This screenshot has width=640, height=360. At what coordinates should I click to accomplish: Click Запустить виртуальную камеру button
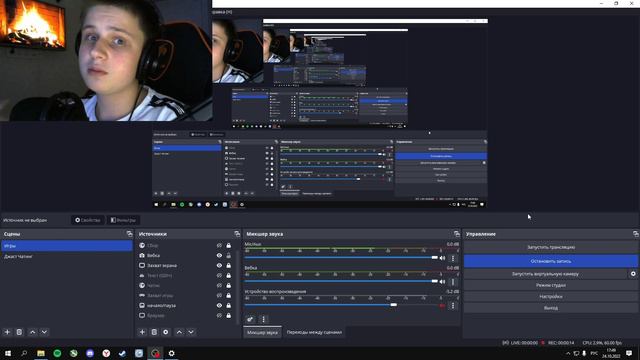tap(546, 274)
